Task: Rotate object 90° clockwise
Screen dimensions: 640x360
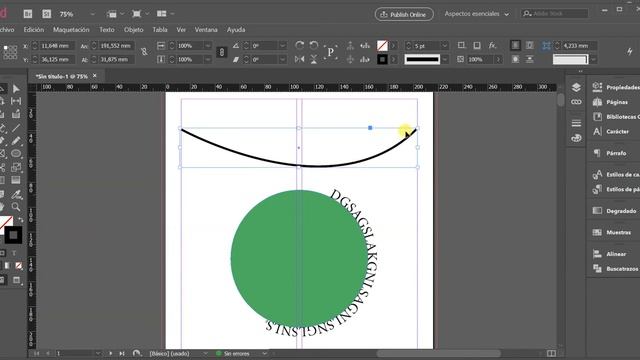Action: pyautogui.click(x=300, y=45)
